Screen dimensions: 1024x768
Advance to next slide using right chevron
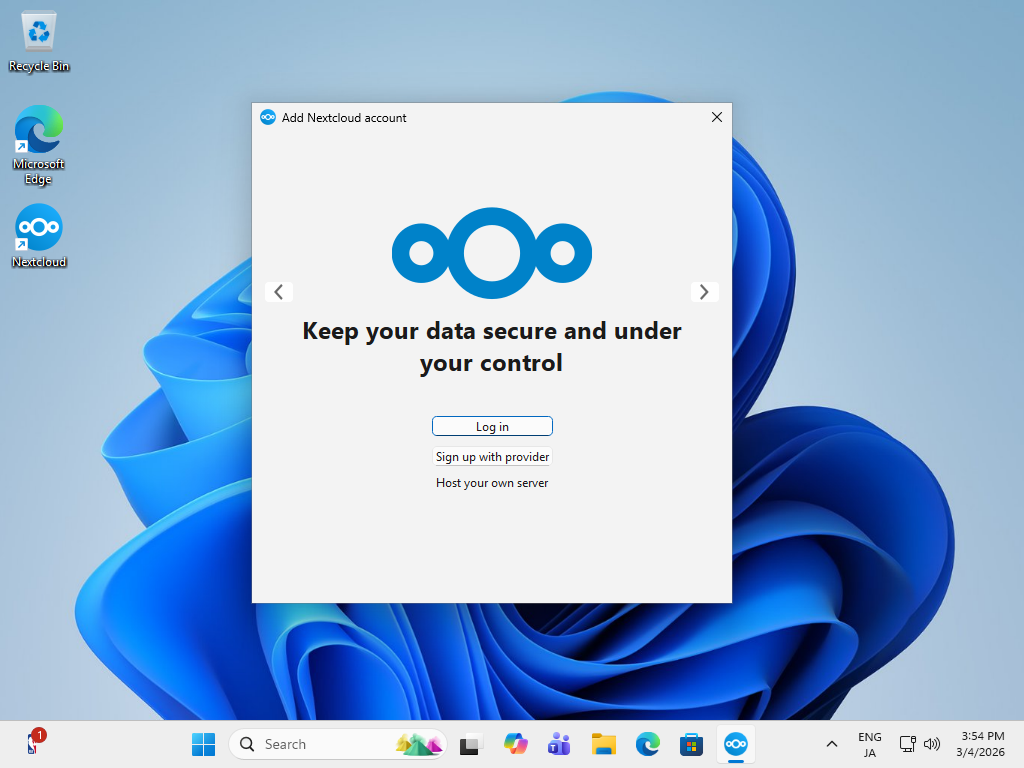point(704,292)
